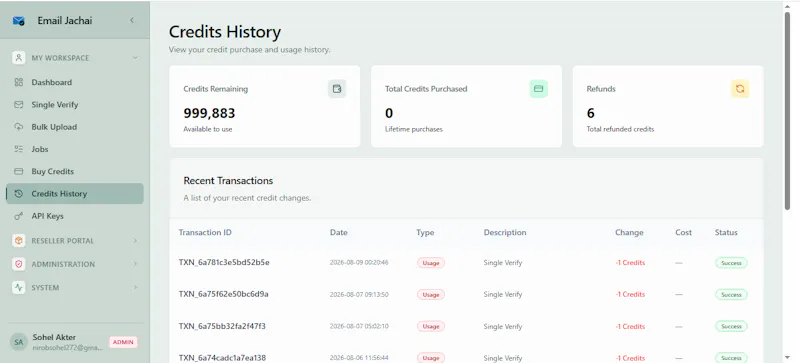Screen dimensions: 800x363
Task: Click the Usage tag for TXN_6a75bb32fa2f47f3
Action: click(x=431, y=326)
